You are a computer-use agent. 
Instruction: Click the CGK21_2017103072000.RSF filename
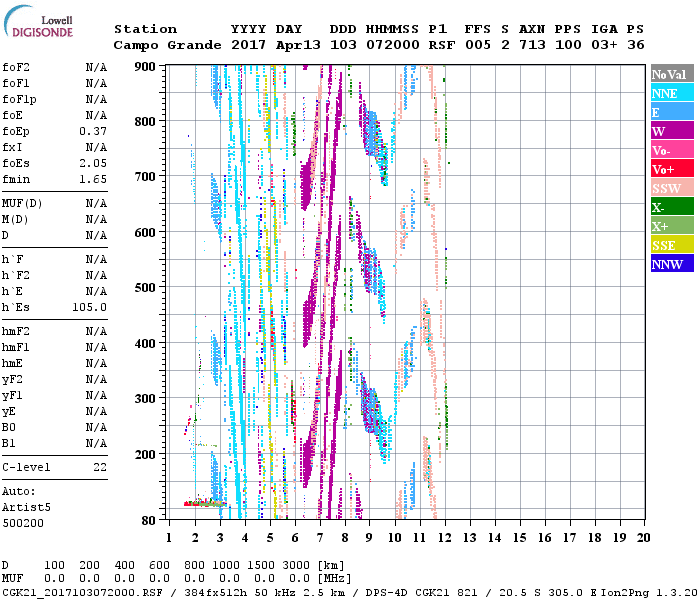point(82,593)
